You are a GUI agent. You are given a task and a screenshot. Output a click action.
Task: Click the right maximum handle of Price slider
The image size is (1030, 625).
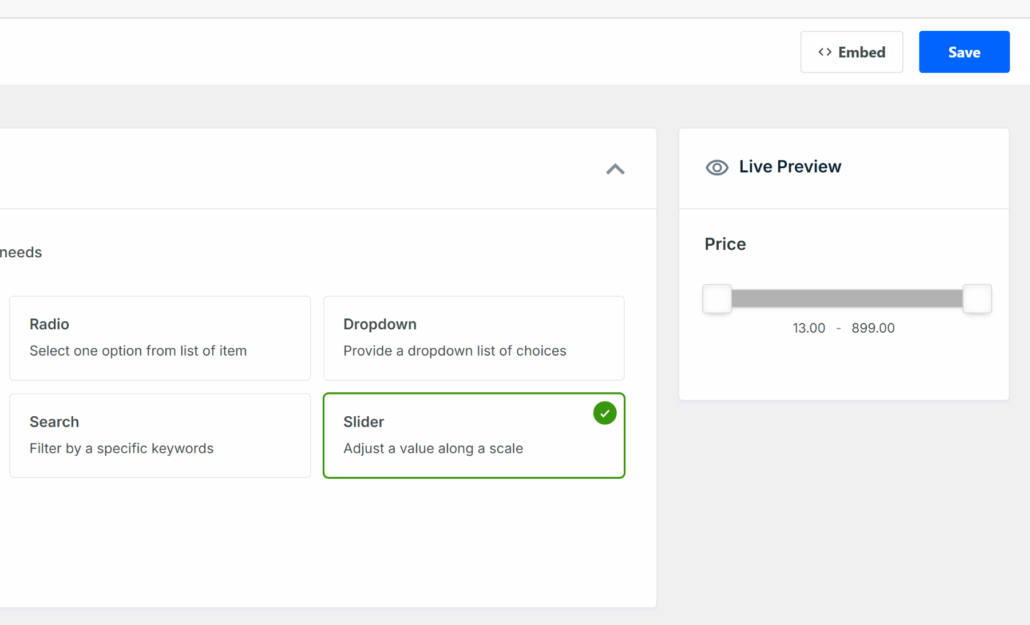(x=977, y=299)
